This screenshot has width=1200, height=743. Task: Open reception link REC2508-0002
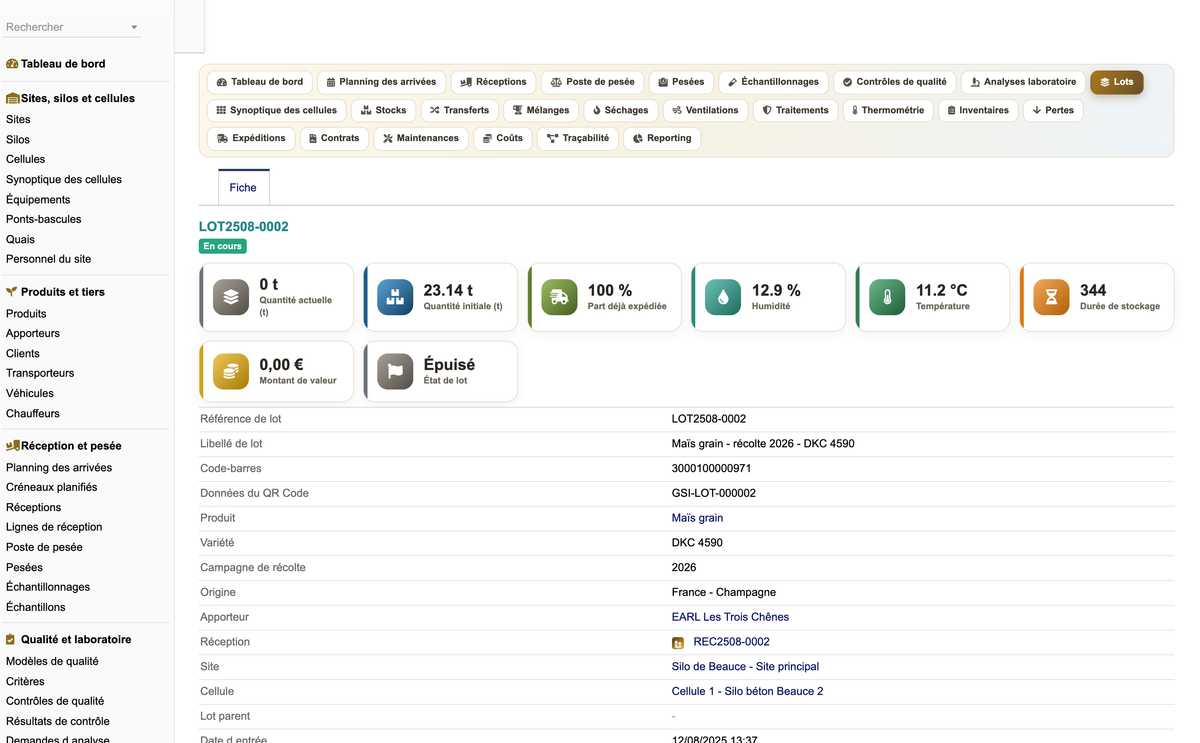tap(731, 642)
